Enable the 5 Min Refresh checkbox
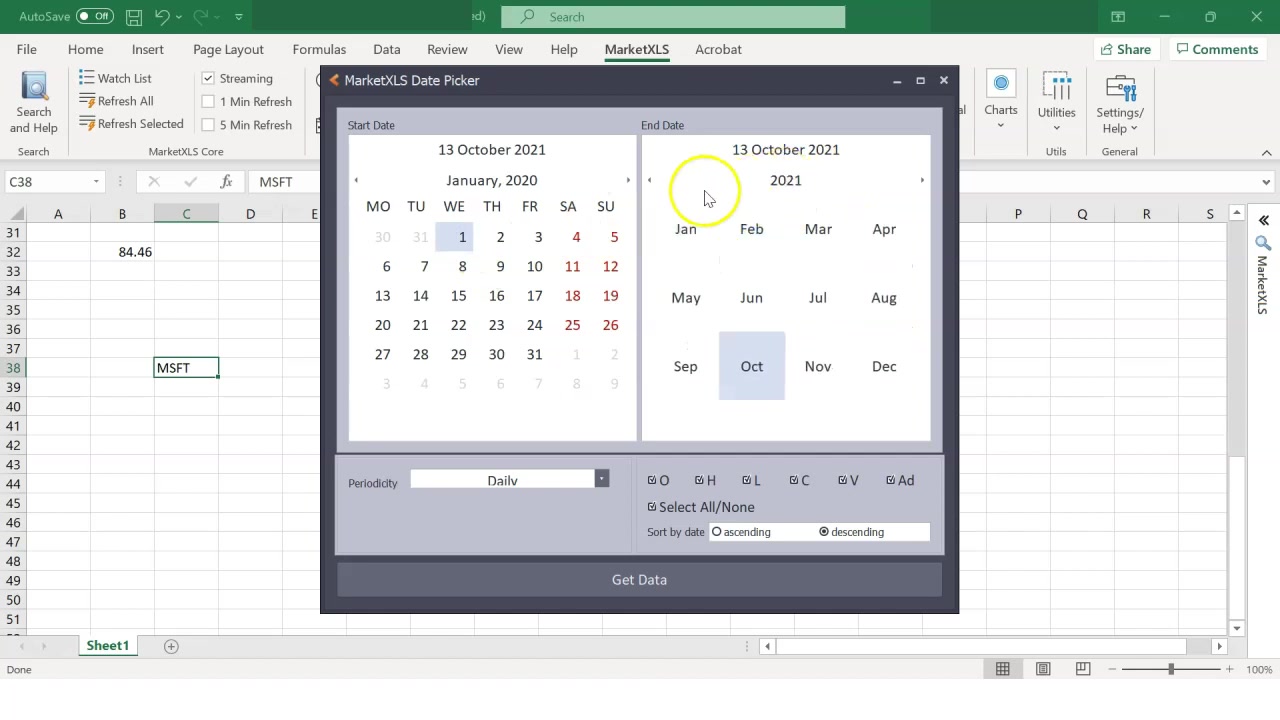1280x720 pixels. click(x=208, y=125)
